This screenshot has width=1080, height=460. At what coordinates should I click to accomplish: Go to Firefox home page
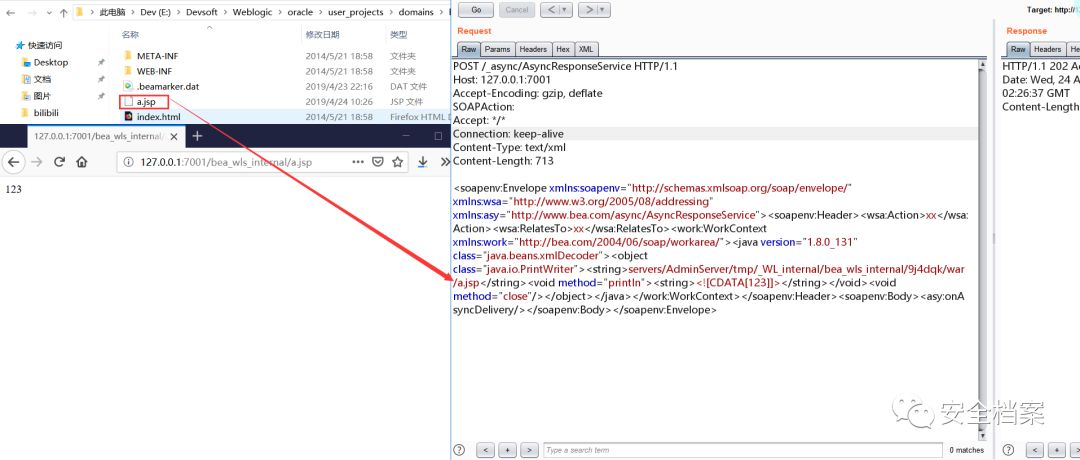click(x=81, y=162)
